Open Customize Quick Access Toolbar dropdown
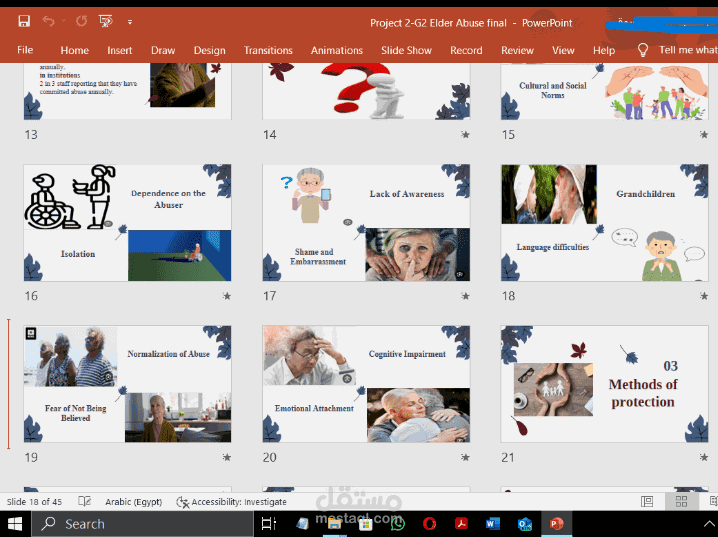The height and width of the screenshot is (537, 718). pos(130,22)
